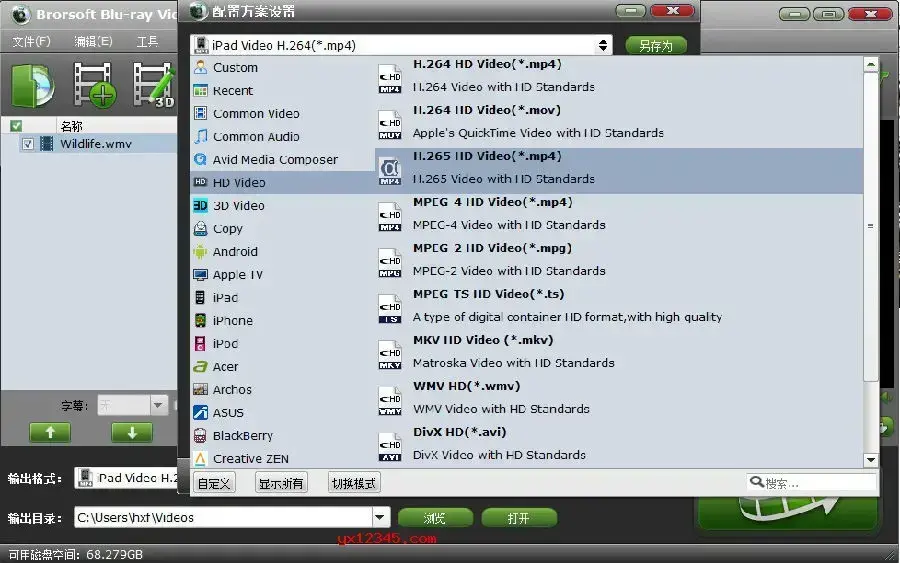
Task: Click the Save As (另存为) button
Action: pos(655,45)
